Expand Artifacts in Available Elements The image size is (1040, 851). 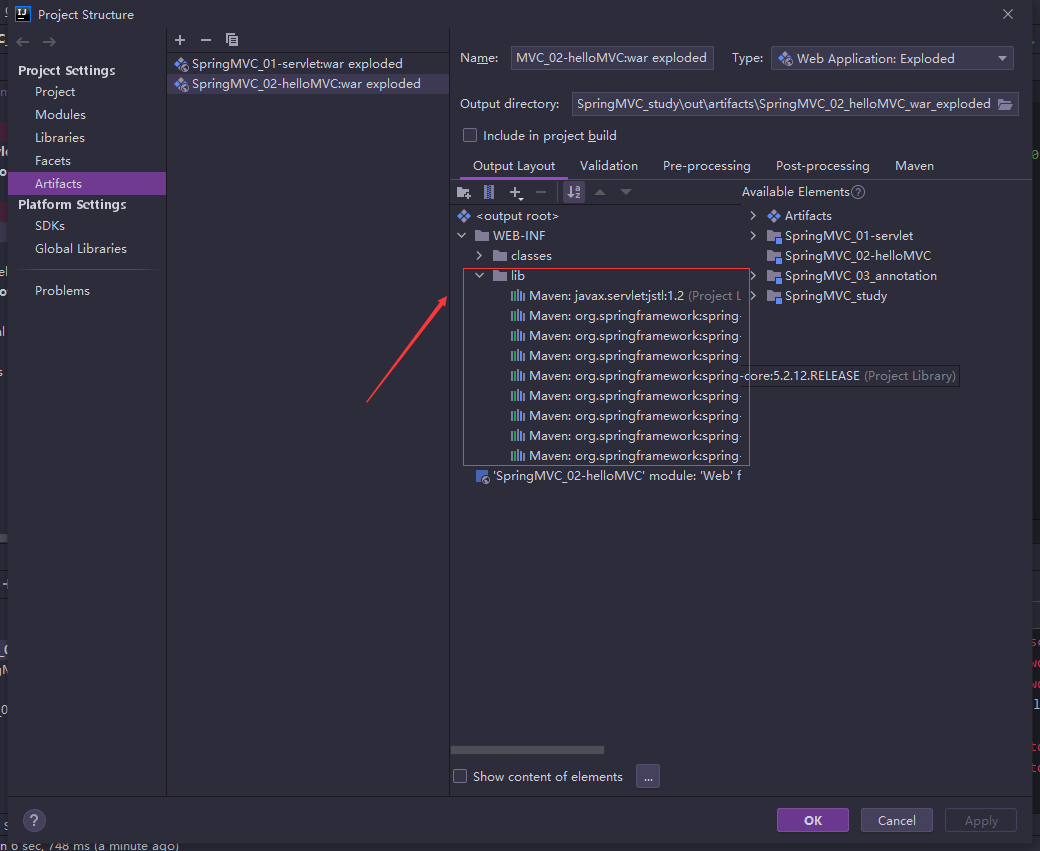[753, 216]
